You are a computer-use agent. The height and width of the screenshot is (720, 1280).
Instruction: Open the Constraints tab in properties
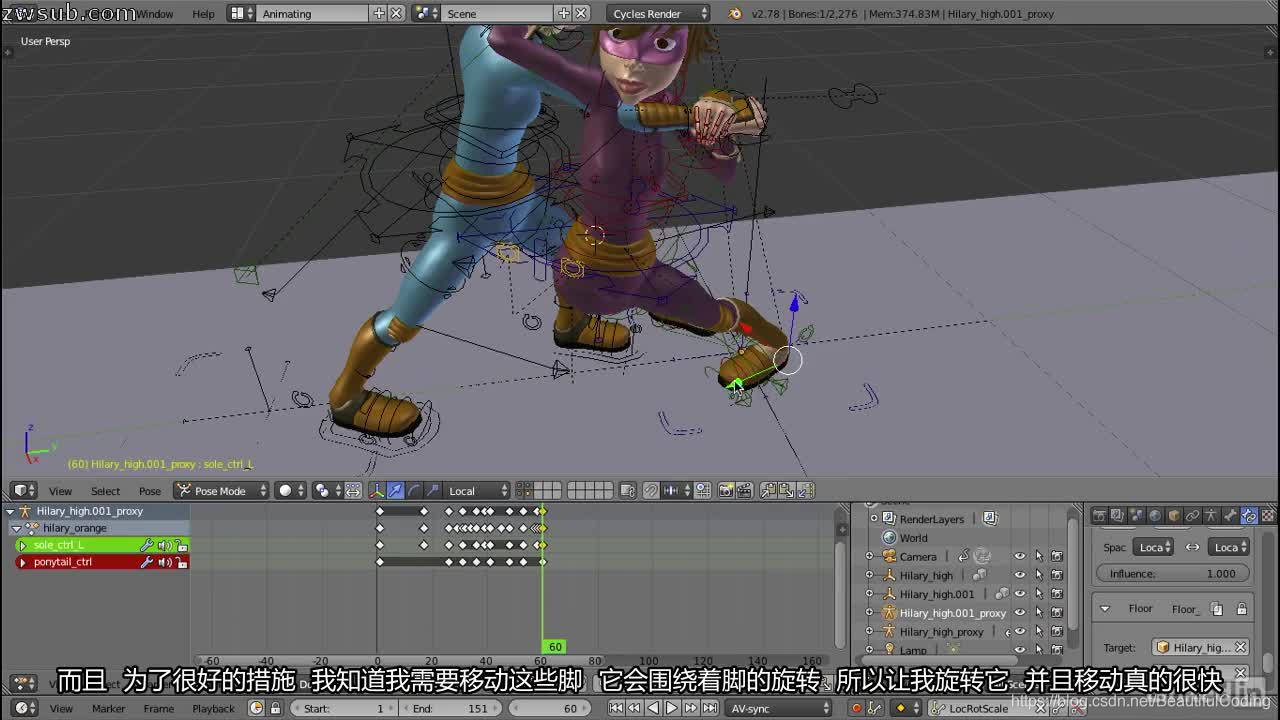pos(1193,516)
